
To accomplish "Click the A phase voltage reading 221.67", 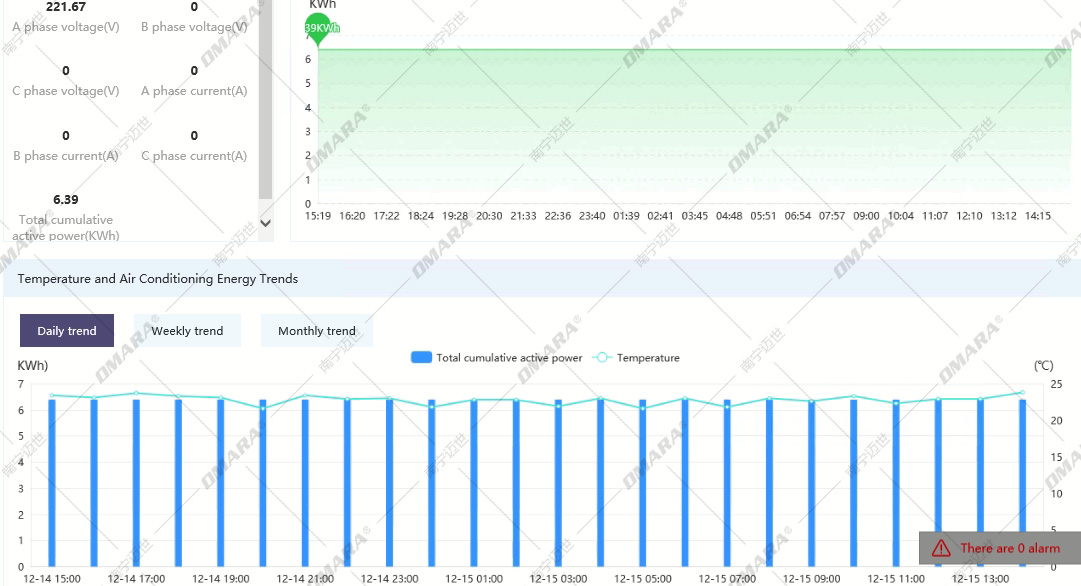I will tap(65, 7).
